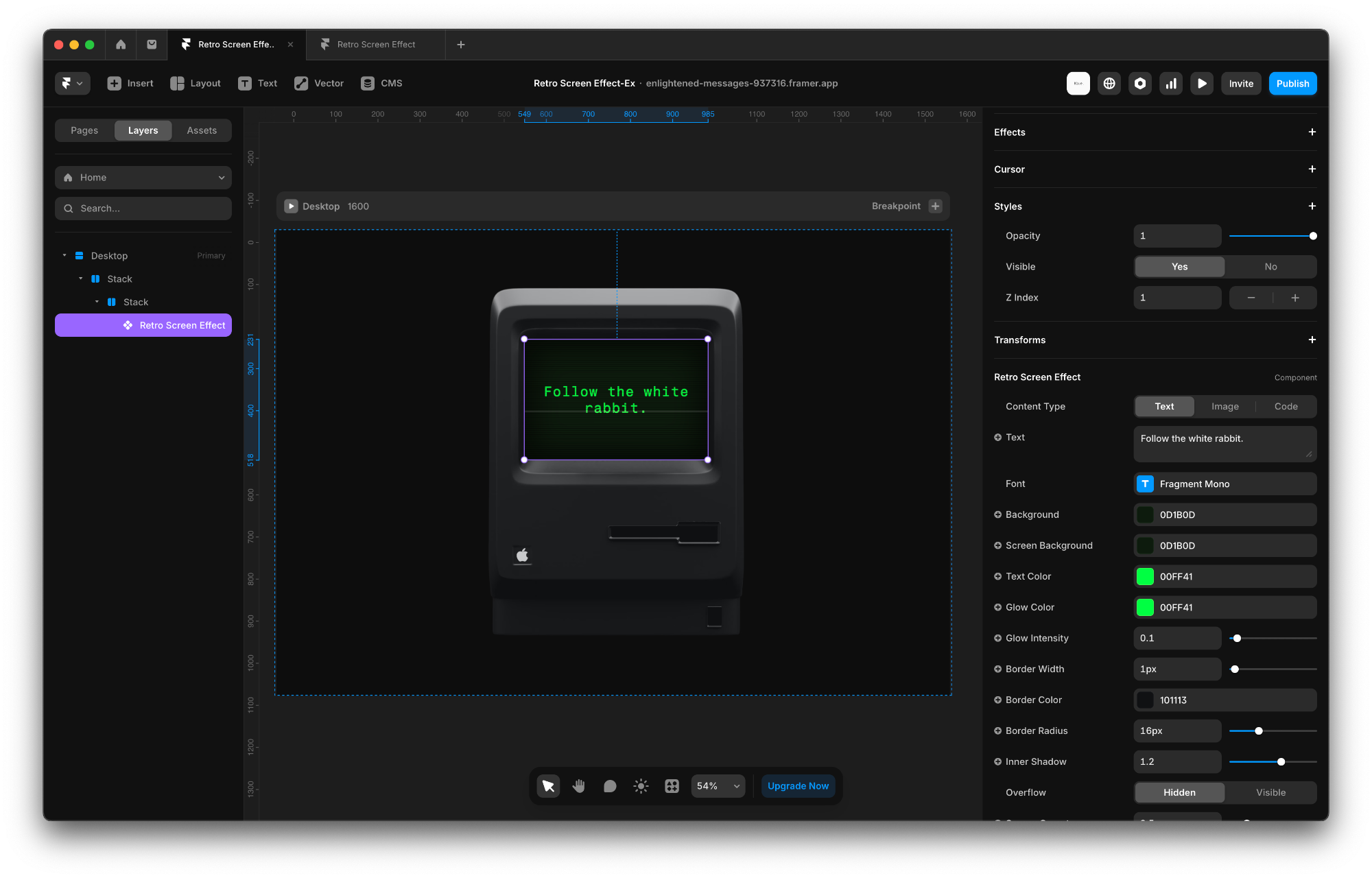The width and height of the screenshot is (1372, 878).
Task: Set Overflow to Visible
Action: [1270, 792]
